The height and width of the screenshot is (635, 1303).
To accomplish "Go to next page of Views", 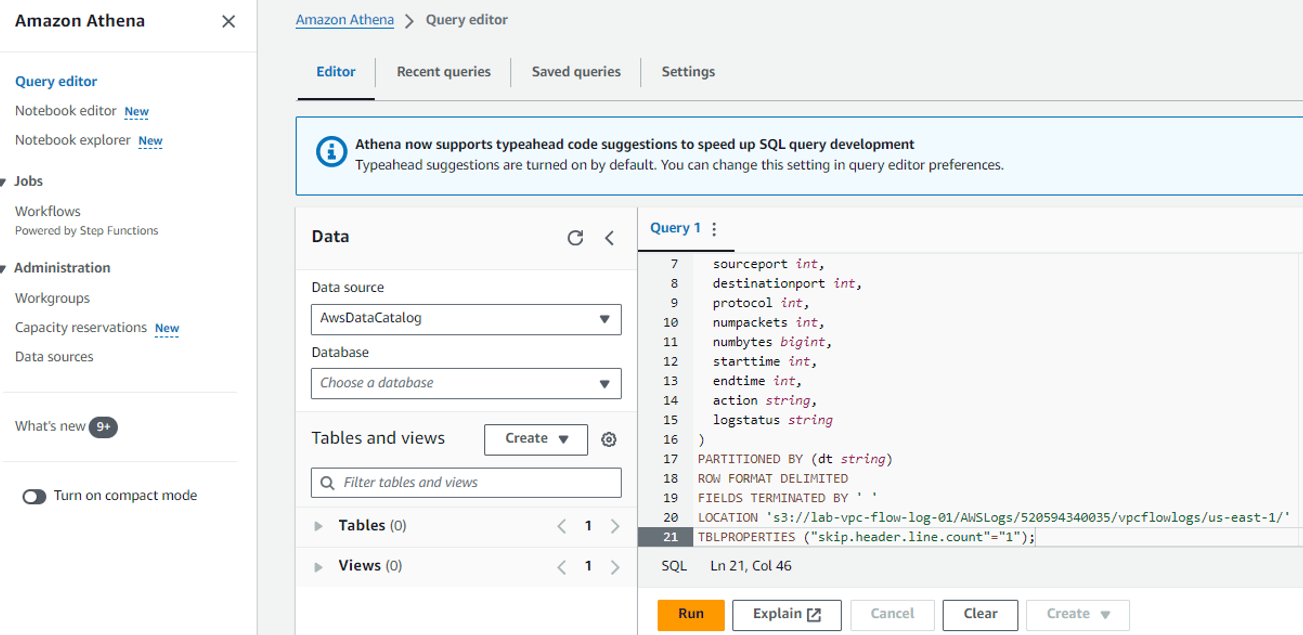I will point(615,566).
